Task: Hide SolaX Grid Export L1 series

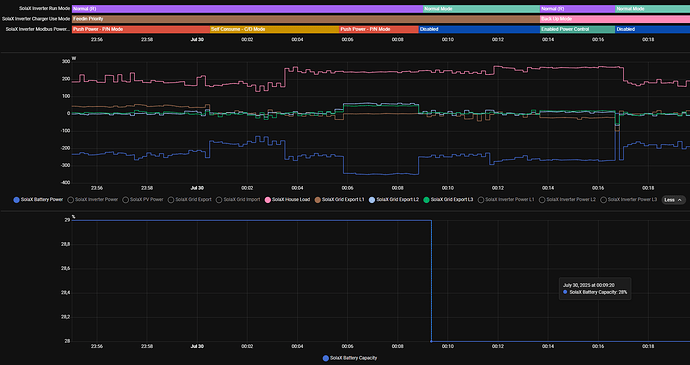Action: pyautogui.click(x=339, y=199)
